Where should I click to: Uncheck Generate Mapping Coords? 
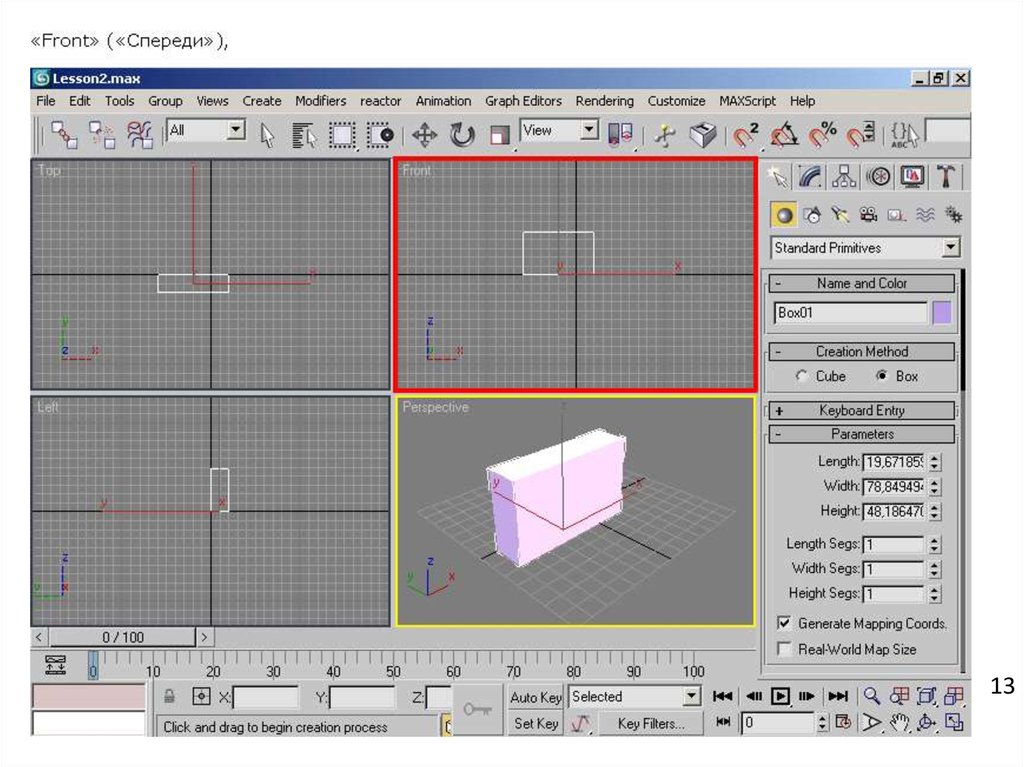coord(785,623)
